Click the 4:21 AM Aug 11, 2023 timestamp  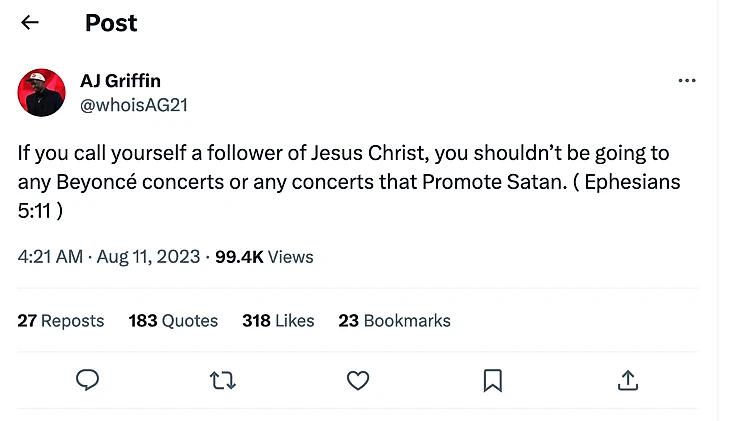[x=108, y=257]
